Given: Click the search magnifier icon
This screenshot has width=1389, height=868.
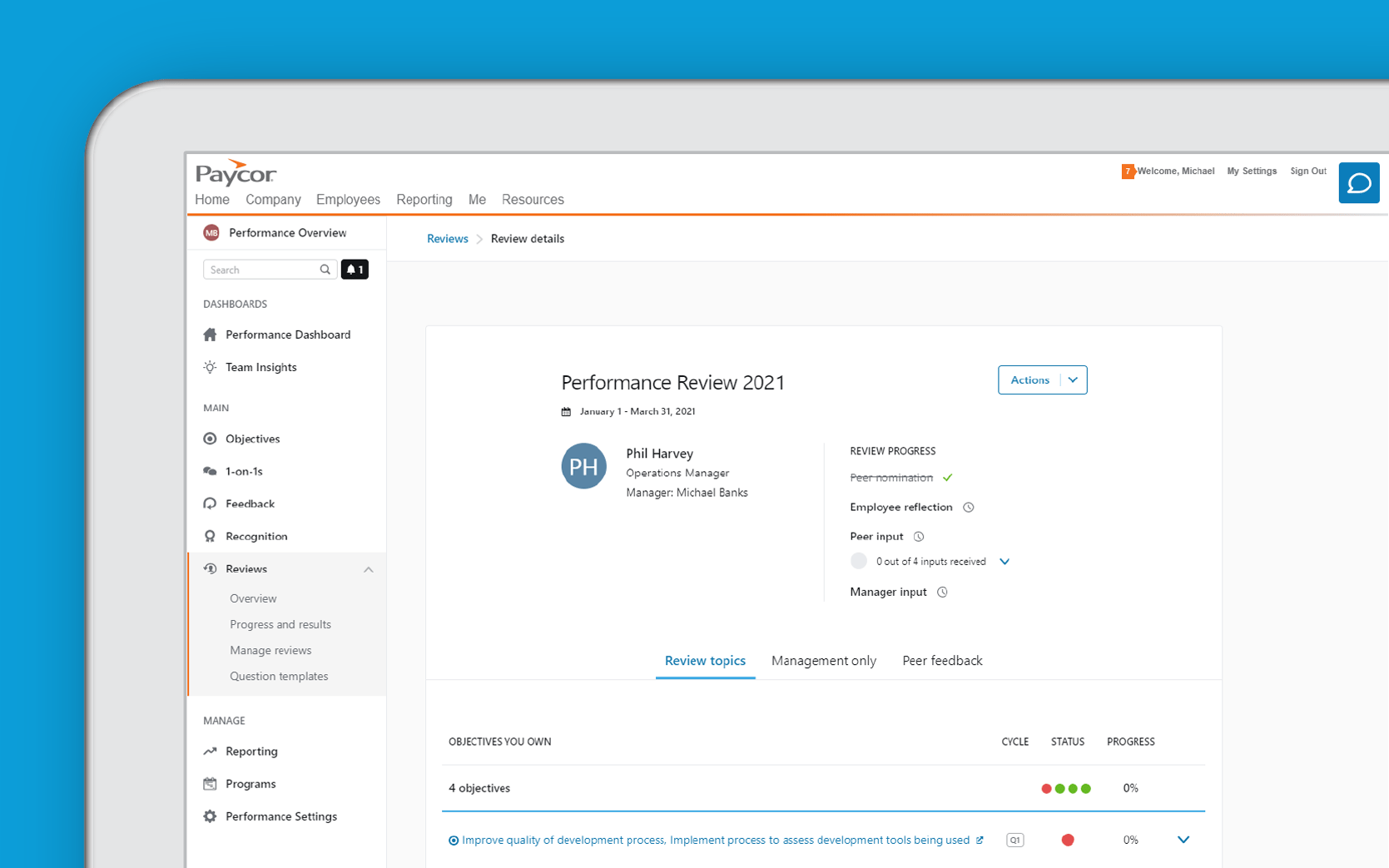Looking at the screenshot, I should pyautogui.click(x=325, y=270).
